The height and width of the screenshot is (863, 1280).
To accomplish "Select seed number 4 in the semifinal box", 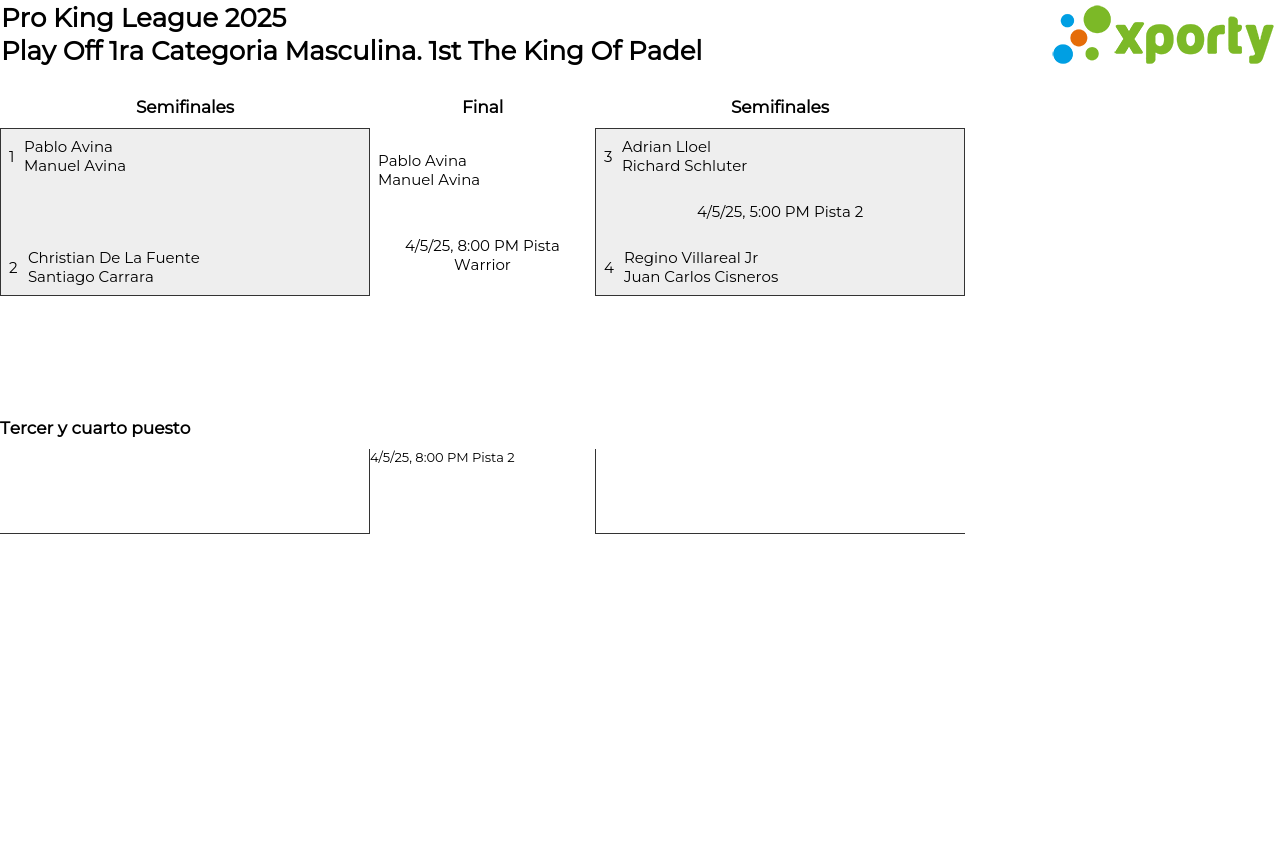I will (x=609, y=268).
